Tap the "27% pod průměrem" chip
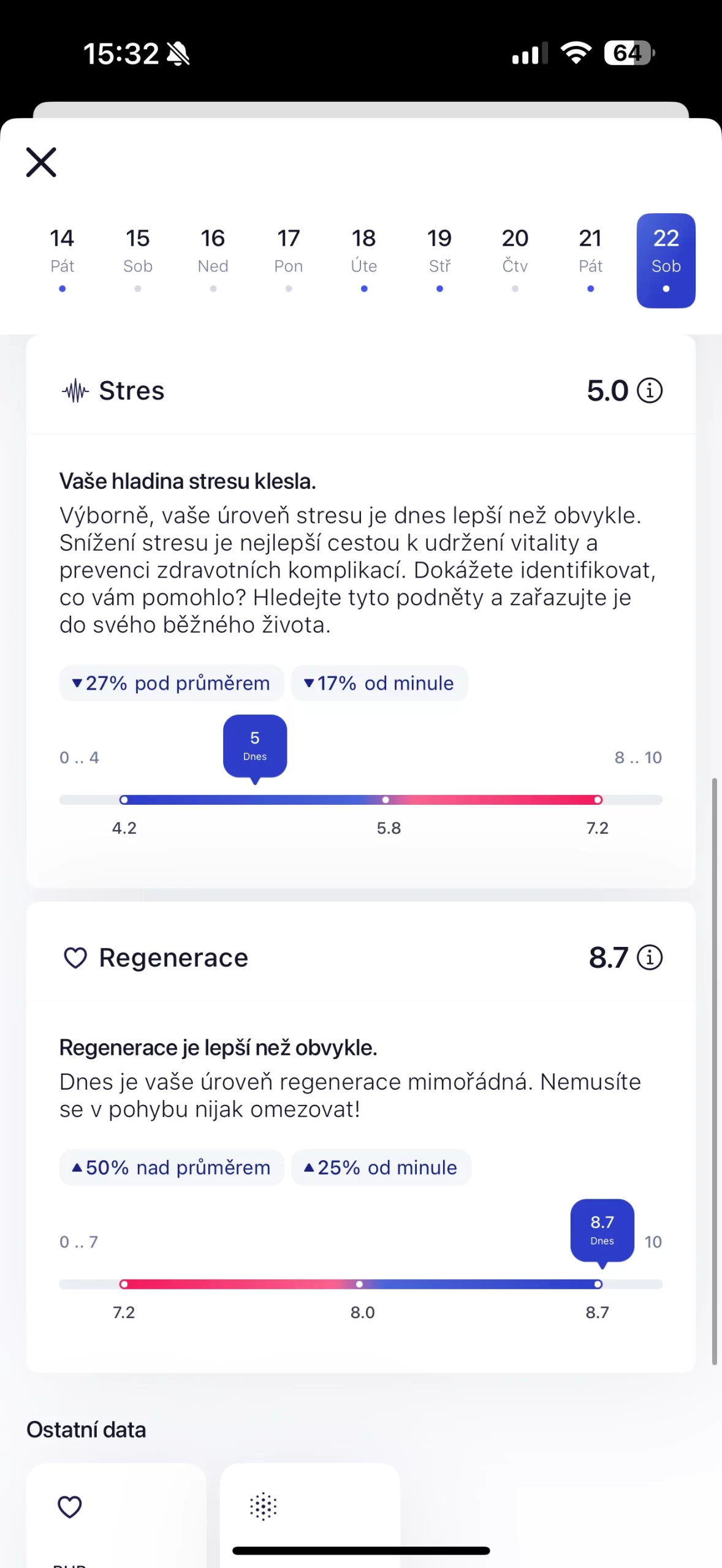This screenshot has height=1568, width=722. tap(171, 683)
